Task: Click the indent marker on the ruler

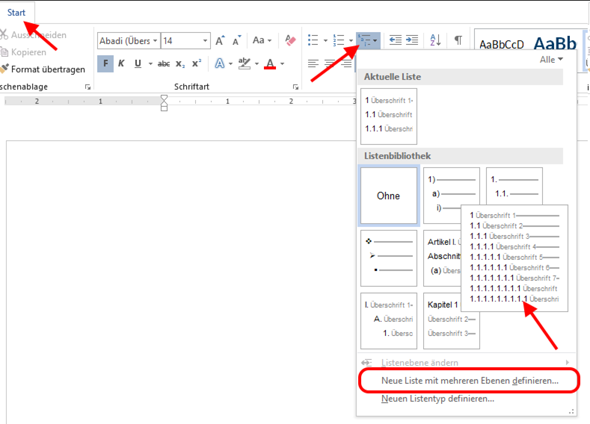Action: (x=164, y=103)
